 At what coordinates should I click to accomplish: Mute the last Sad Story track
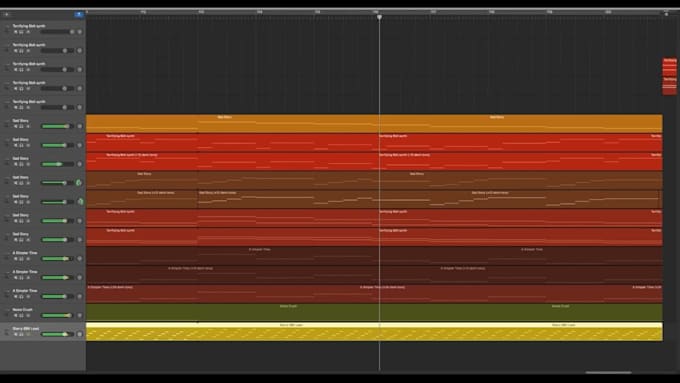[x=16, y=240]
